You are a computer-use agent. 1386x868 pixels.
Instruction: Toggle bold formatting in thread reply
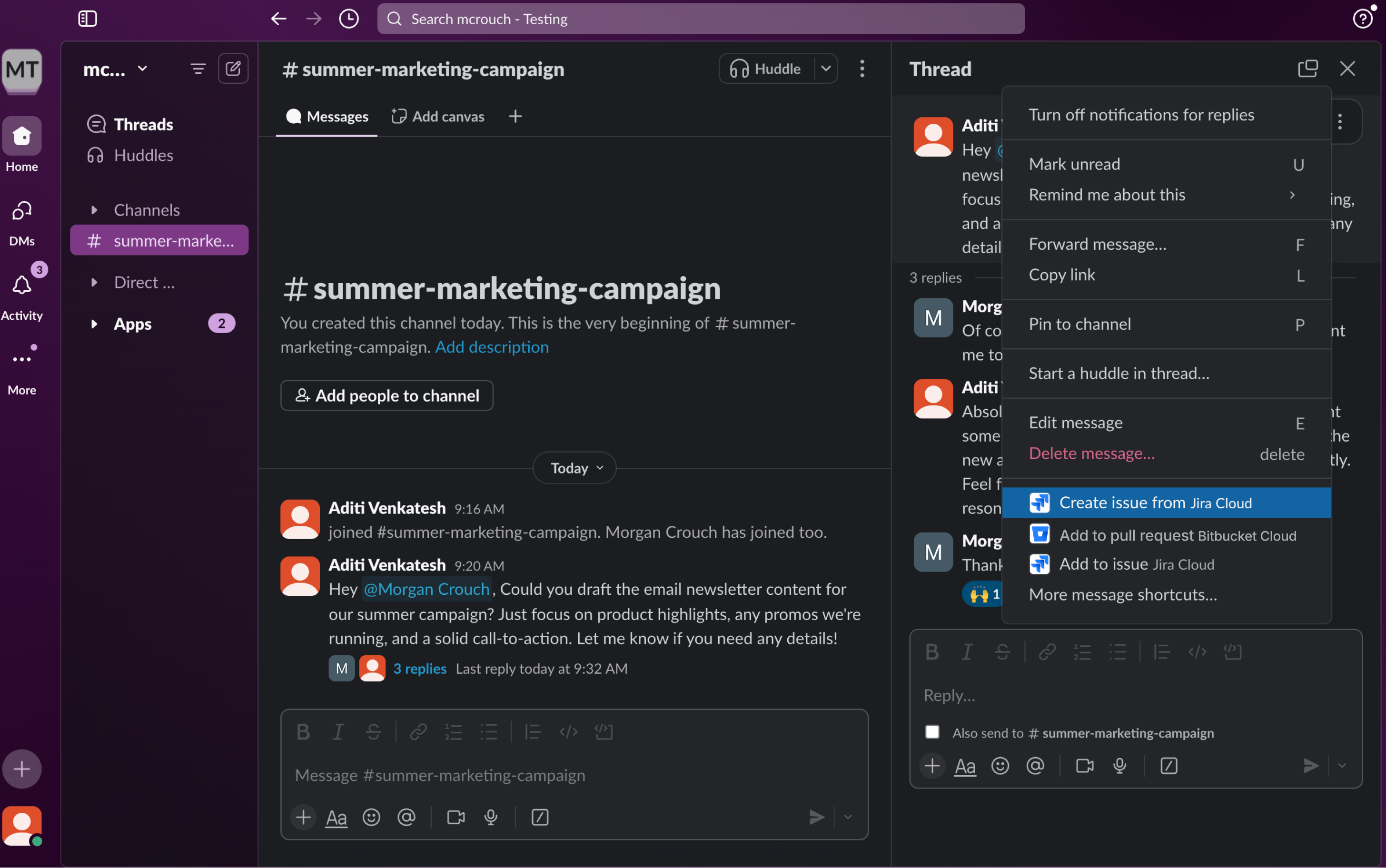click(932, 651)
